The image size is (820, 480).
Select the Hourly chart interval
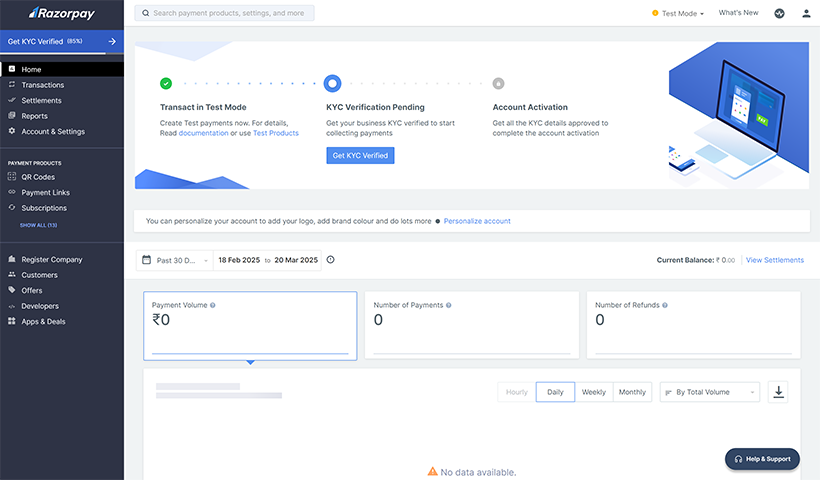click(517, 392)
